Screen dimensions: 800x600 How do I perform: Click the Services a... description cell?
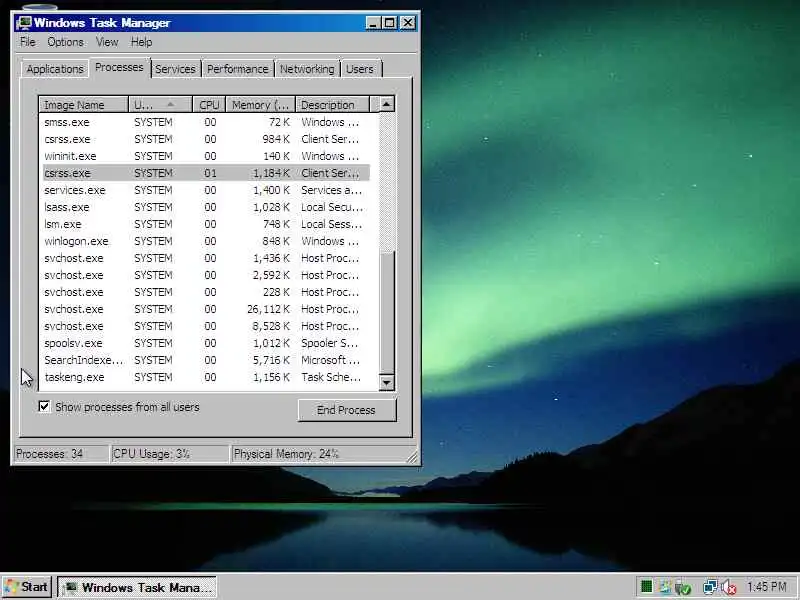(331, 190)
